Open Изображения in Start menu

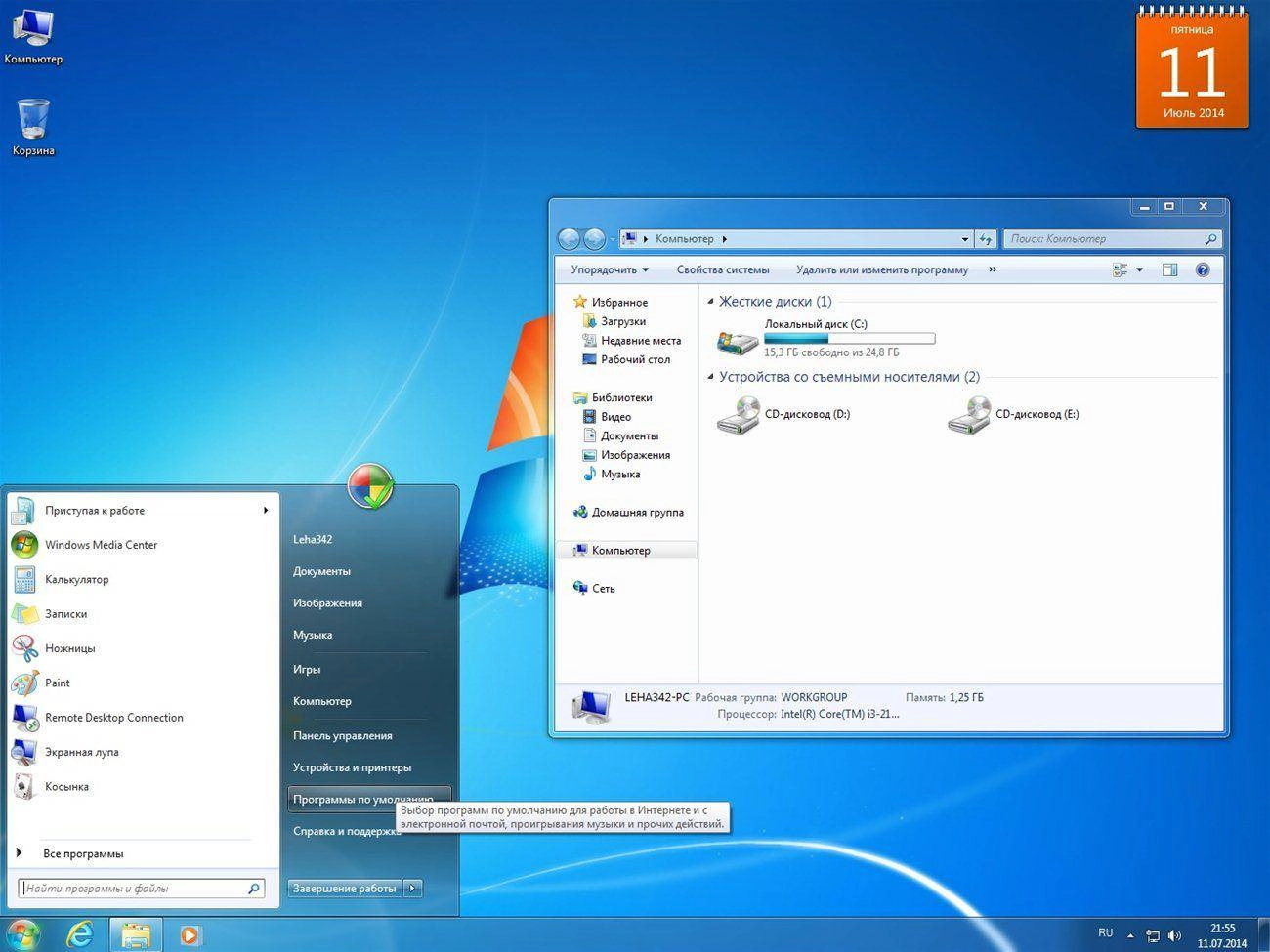tap(327, 602)
